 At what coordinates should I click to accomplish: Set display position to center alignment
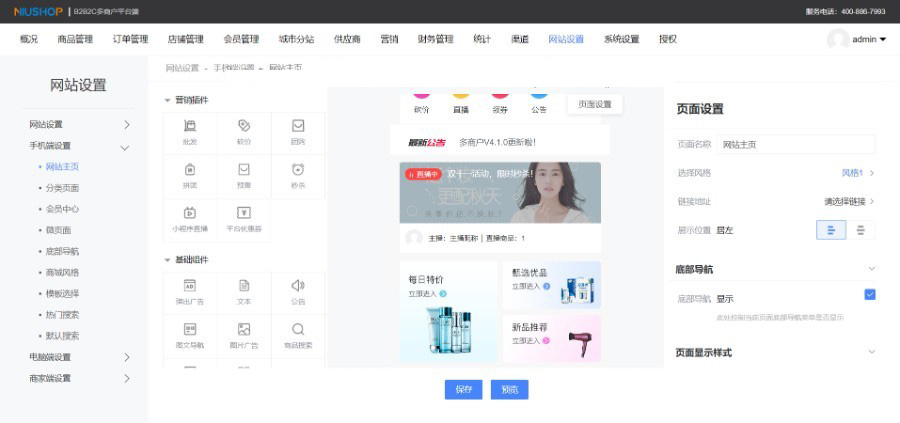pyautogui.click(x=861, y=230)
